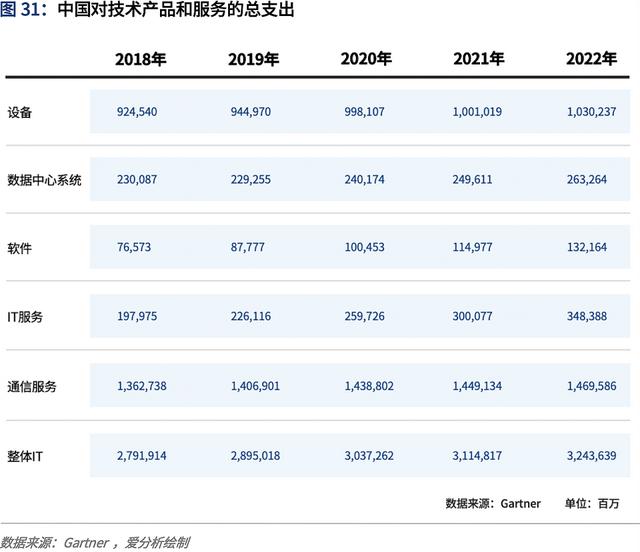The image size is (640, 552).
Task: Select the value 3,037,262
Action: 369,456
